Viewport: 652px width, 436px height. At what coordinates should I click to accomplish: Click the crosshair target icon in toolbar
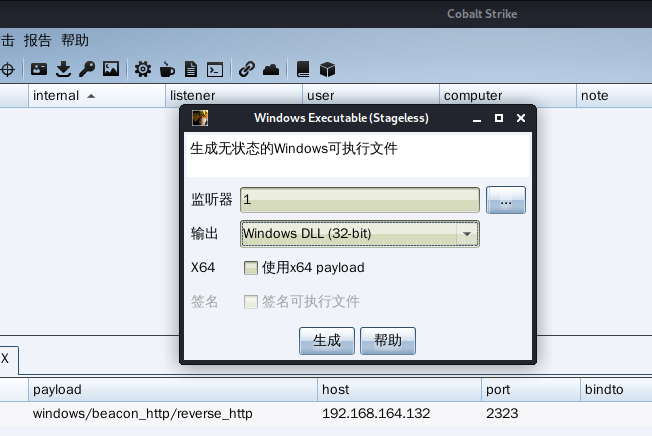(x=7, y=69)
